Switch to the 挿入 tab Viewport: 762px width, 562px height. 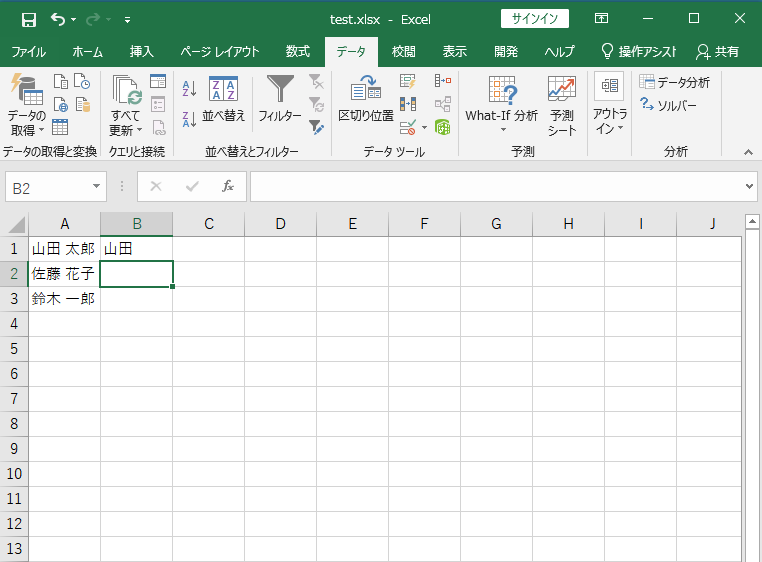141,52
